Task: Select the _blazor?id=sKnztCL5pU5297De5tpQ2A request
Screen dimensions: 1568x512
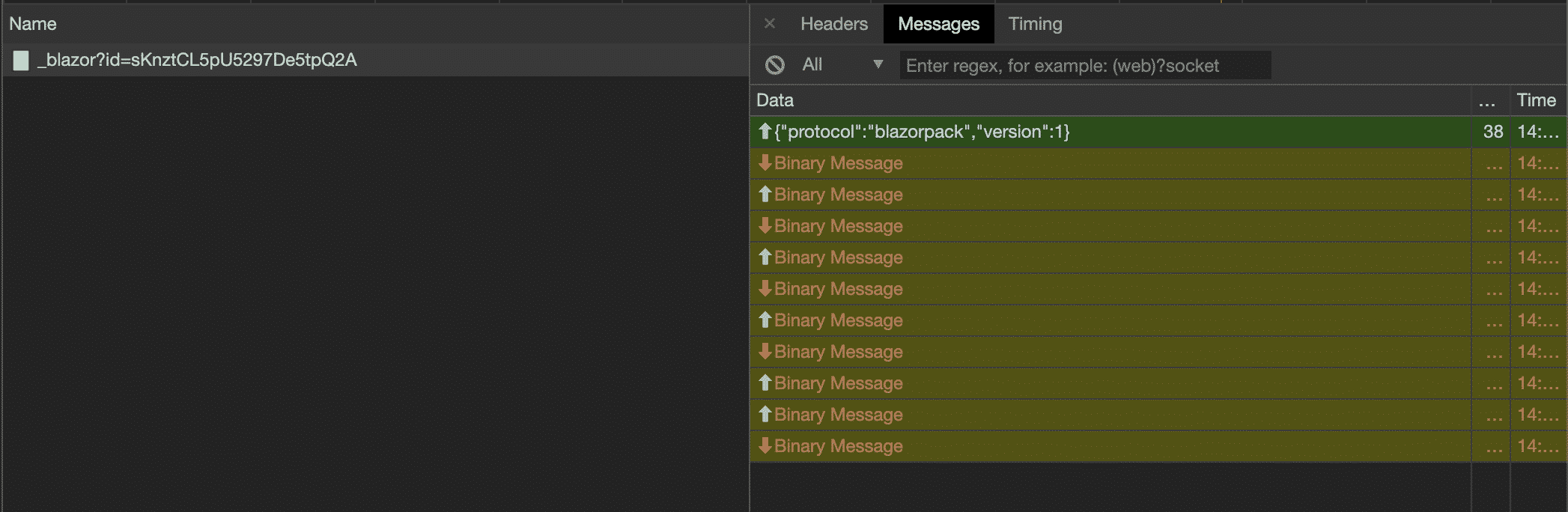Action: point(198,61)
